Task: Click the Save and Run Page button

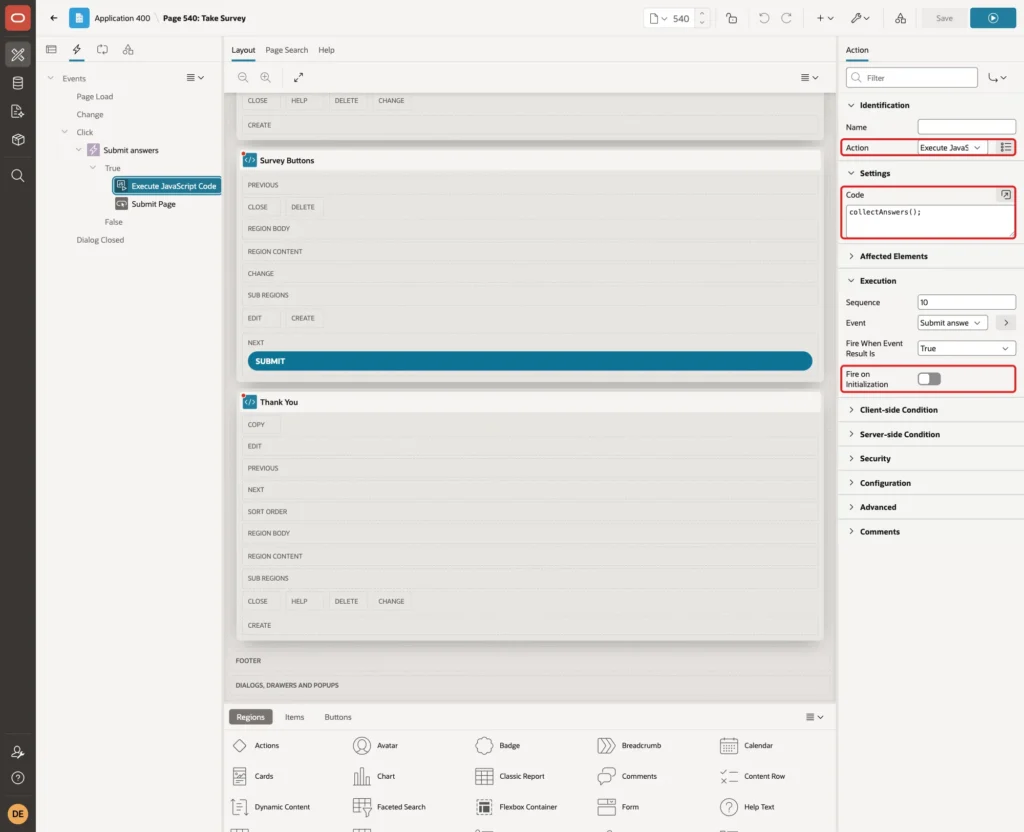Action: point(993,18)
